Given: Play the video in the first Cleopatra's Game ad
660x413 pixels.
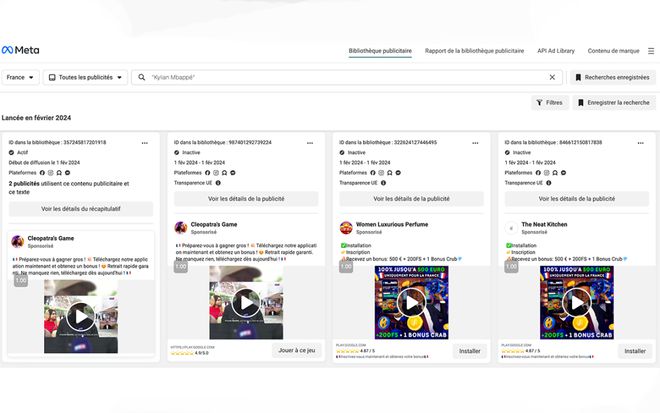Looking at the screenshot, I should (x=81, y=317).
